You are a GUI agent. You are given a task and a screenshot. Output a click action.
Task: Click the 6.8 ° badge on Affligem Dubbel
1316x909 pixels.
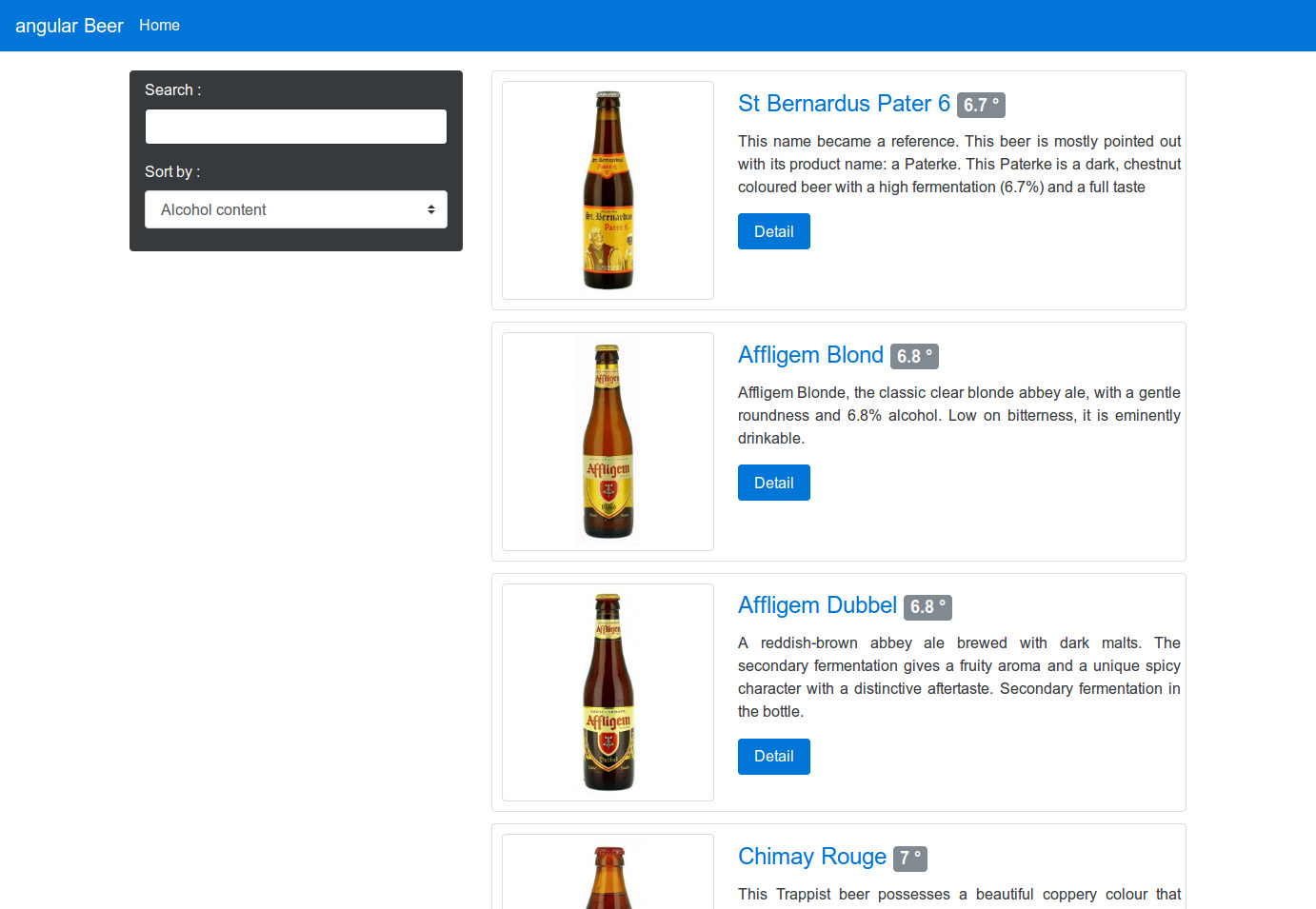[927, 607]
